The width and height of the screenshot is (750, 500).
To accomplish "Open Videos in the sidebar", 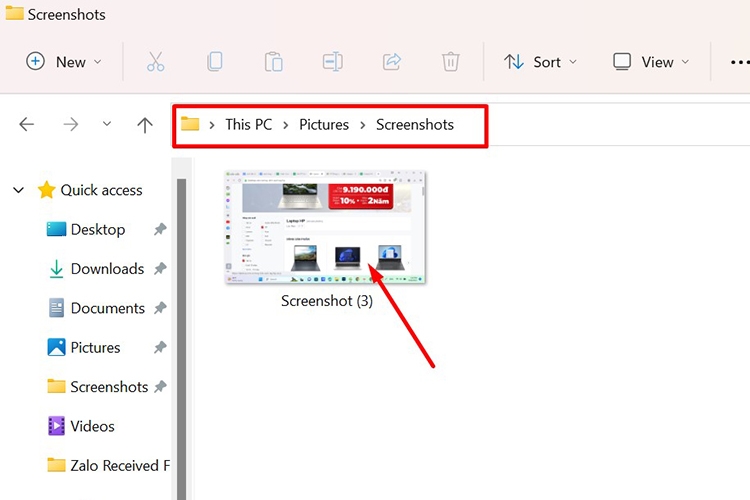I will pyautogui.click(x=81, y=425).
